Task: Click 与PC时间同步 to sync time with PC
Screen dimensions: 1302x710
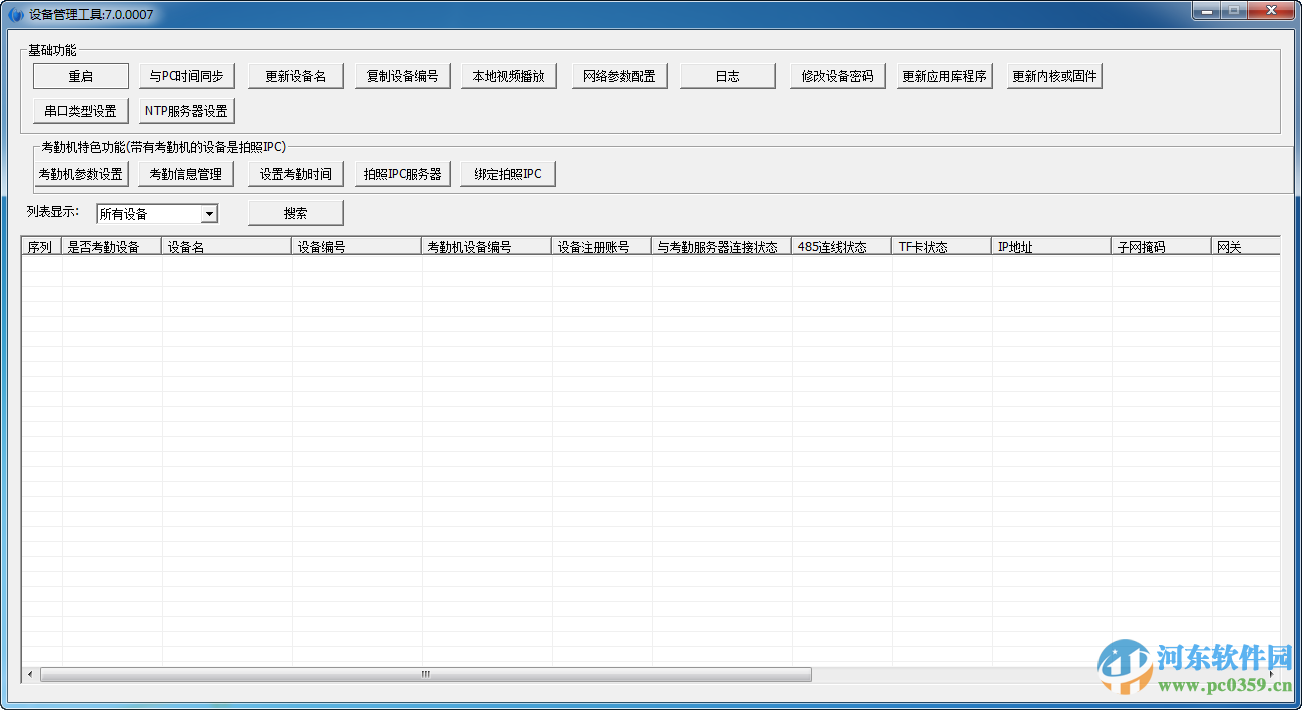Action: click(187, 75)
